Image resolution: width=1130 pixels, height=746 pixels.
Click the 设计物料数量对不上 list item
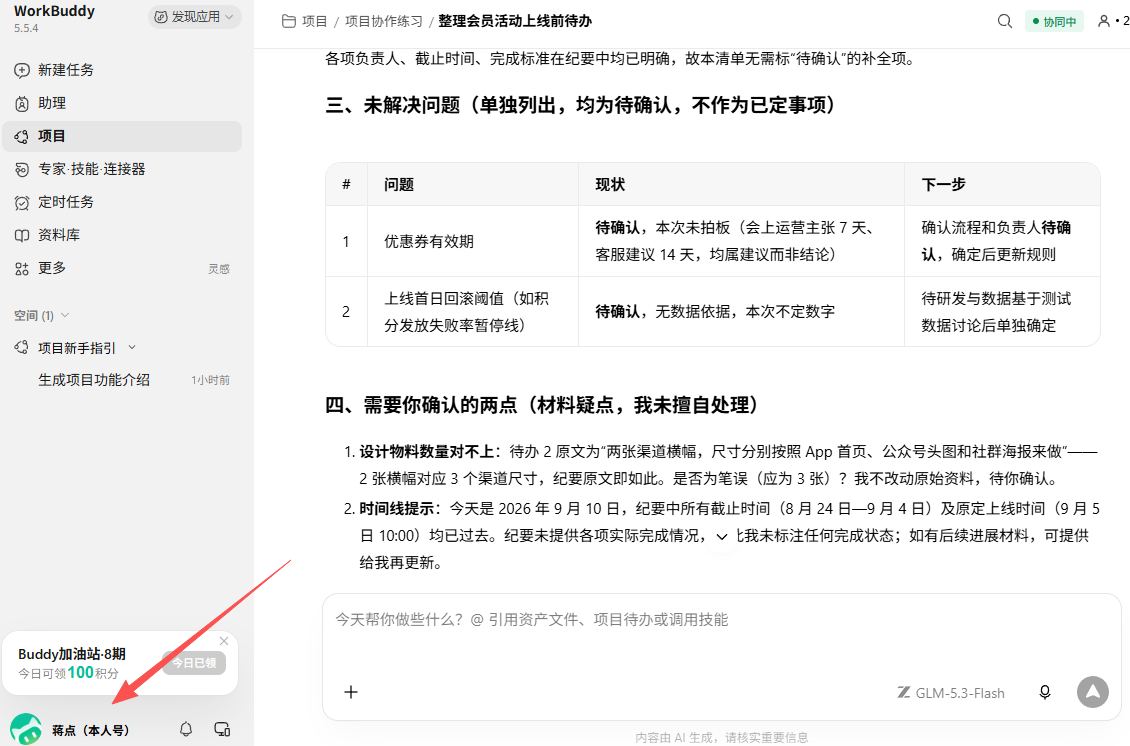coord(728,465)
